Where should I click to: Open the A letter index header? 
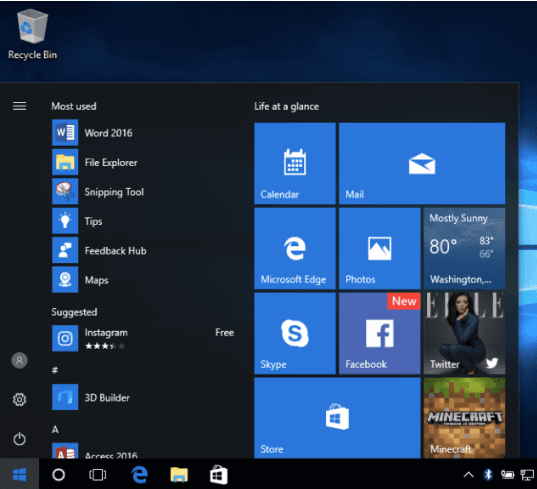(x=55, y=429)
